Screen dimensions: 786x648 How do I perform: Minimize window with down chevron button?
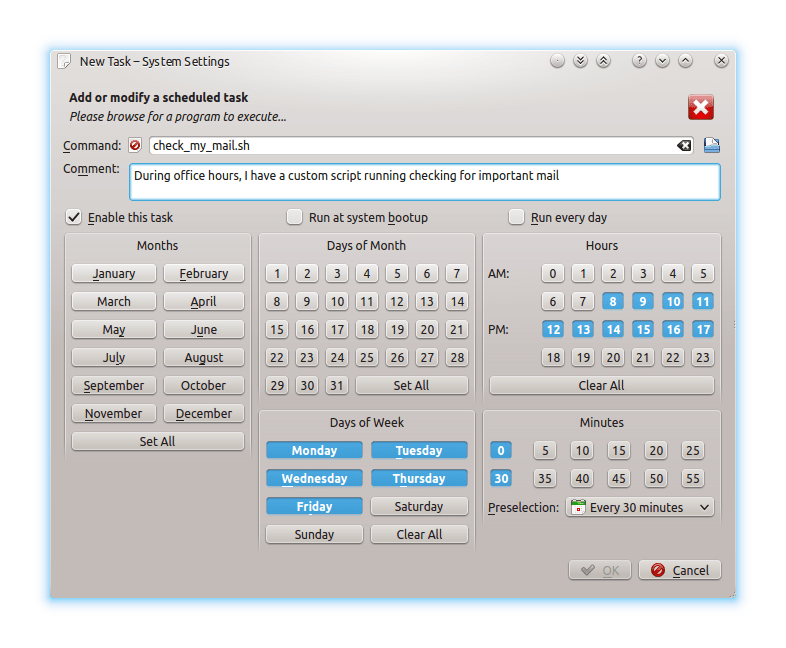point(662,61)
